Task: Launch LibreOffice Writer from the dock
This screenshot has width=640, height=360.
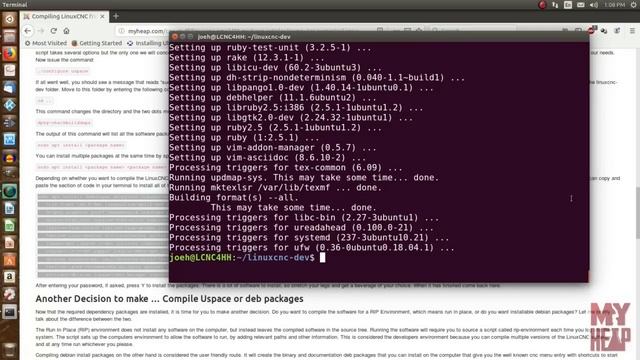Action: [x=9, y=209]
